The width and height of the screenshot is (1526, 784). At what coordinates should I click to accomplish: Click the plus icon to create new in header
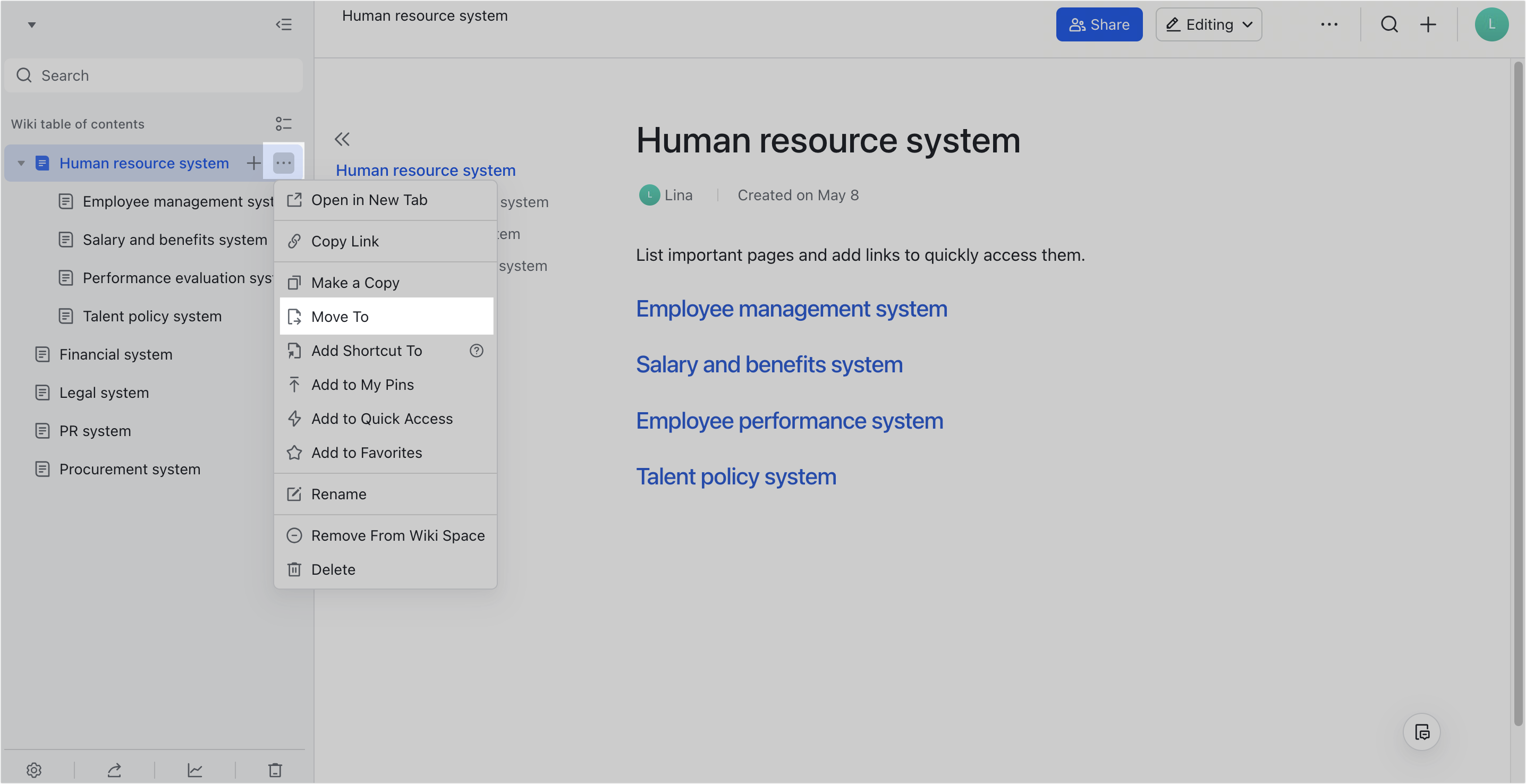[x=1428, y=24]
